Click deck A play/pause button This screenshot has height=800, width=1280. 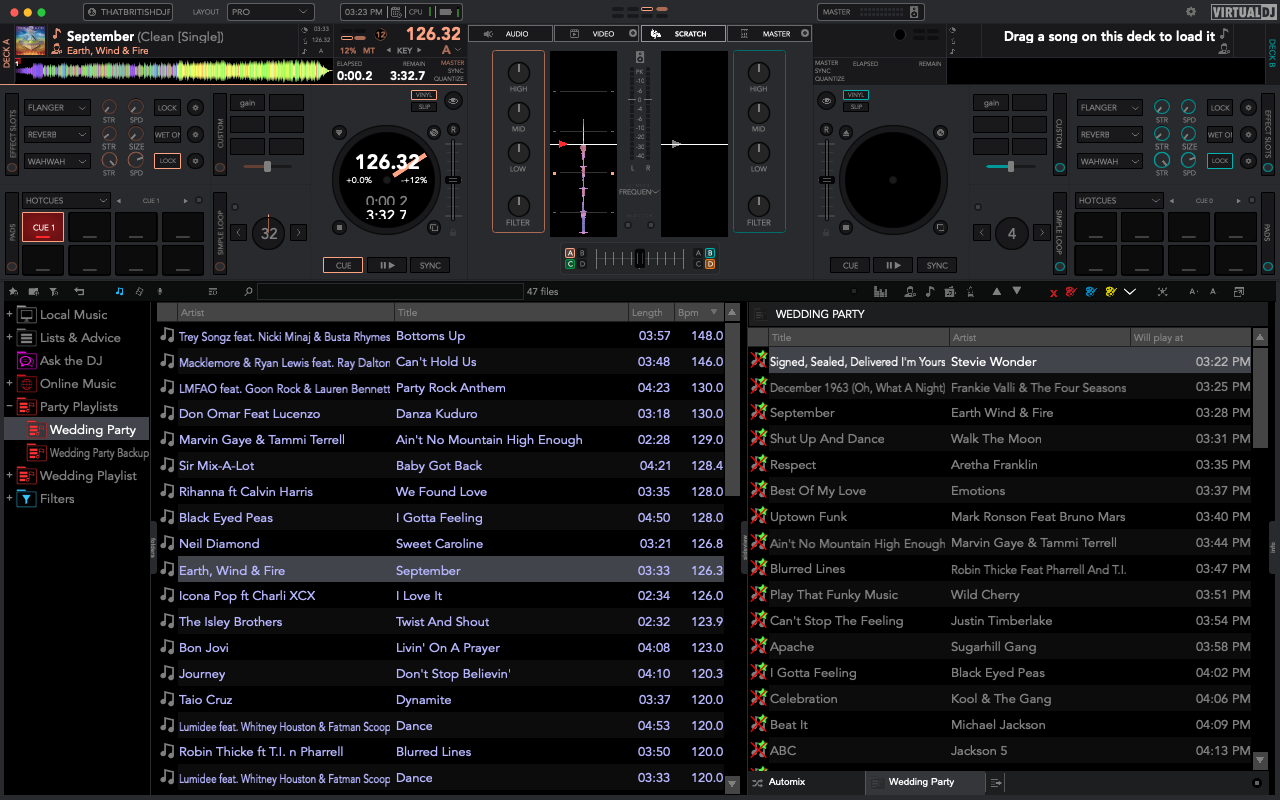point(387,265)
